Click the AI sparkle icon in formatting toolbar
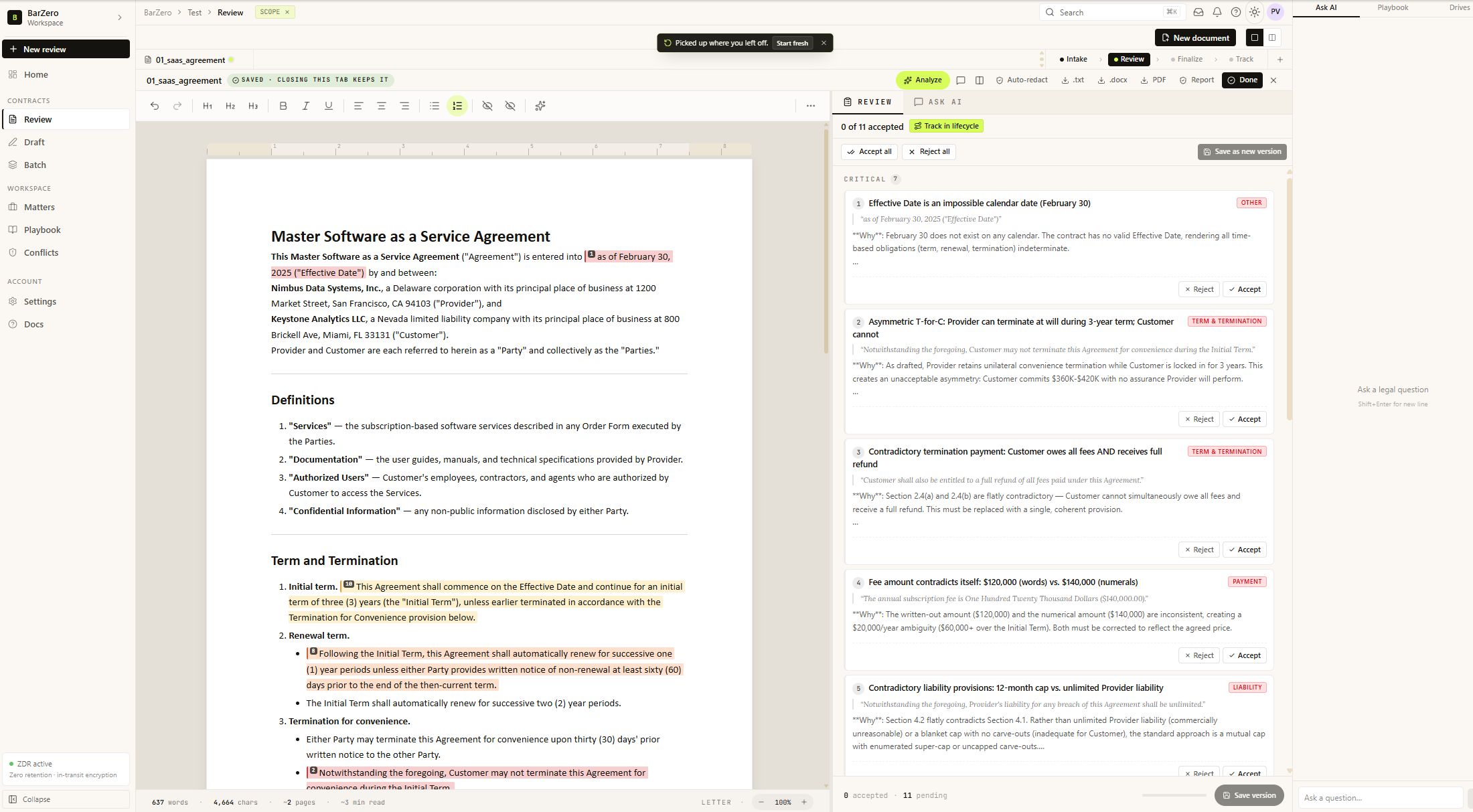Viewport: 1473px width, 812px height. tap(540, 106)
